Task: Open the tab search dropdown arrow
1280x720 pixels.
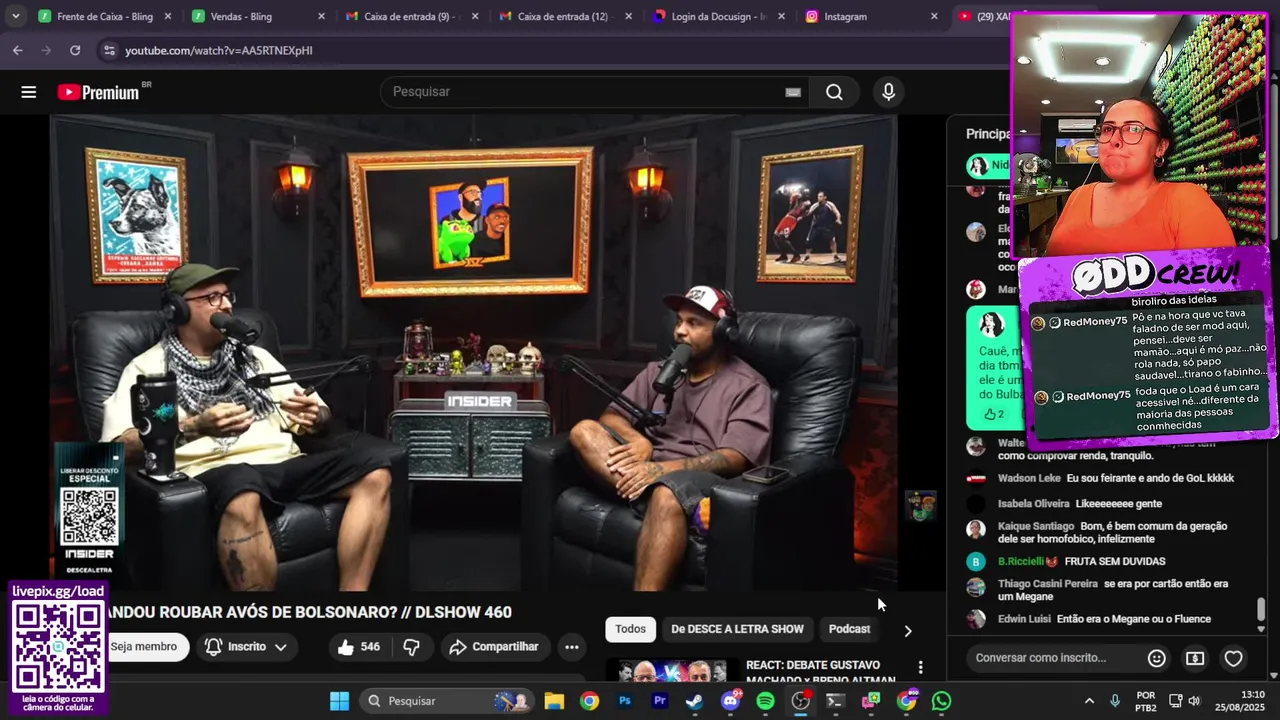Action: click(x=15, y=16)
